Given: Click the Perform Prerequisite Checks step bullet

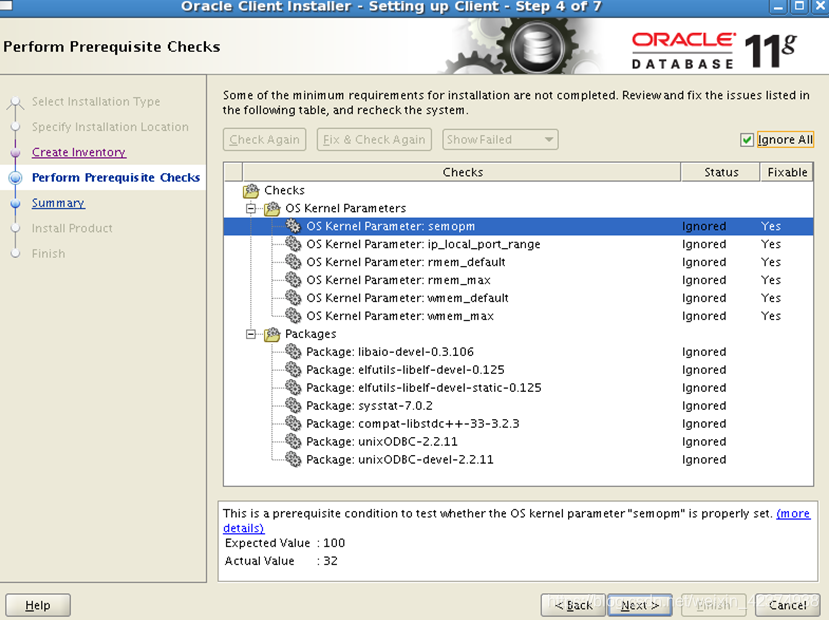Looking at the screenshot, I should [15, 178].
